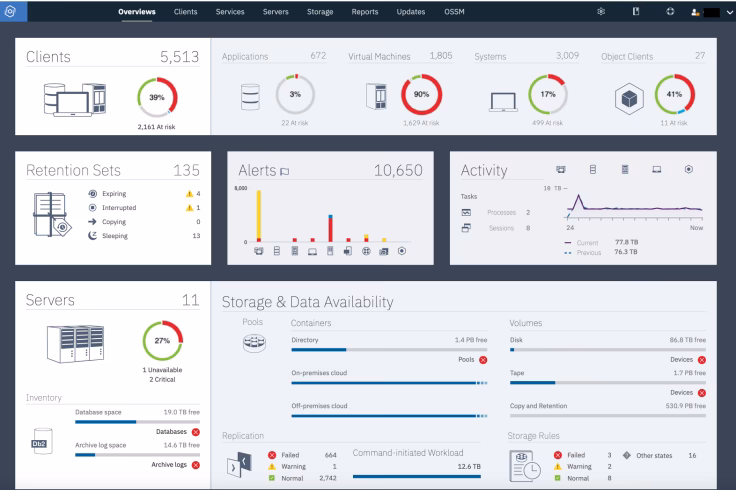Toggle the systems laptop filter in Activity panel
Screen dimensions: 736x490
pos(656,171)
